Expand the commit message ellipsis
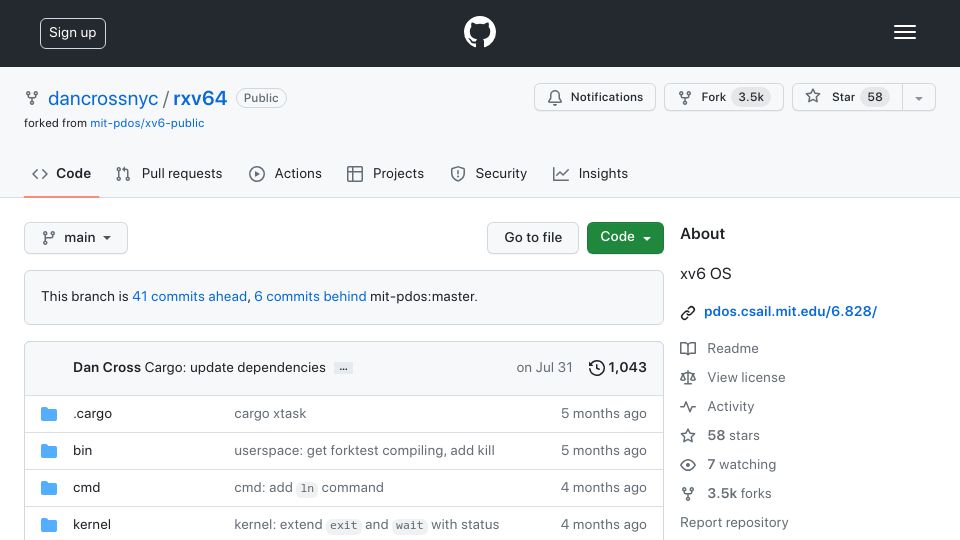960x540 pixels. pyautogui.click(x=343, y=368)
